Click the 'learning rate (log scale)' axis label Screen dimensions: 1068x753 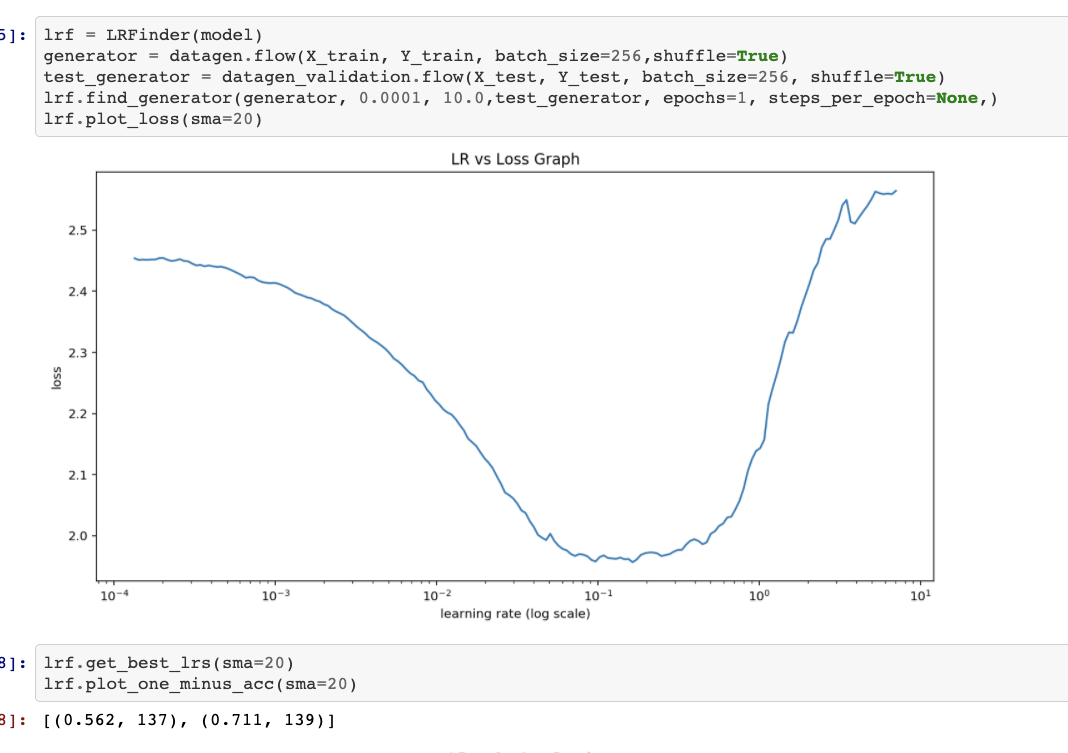pos(515,613)
